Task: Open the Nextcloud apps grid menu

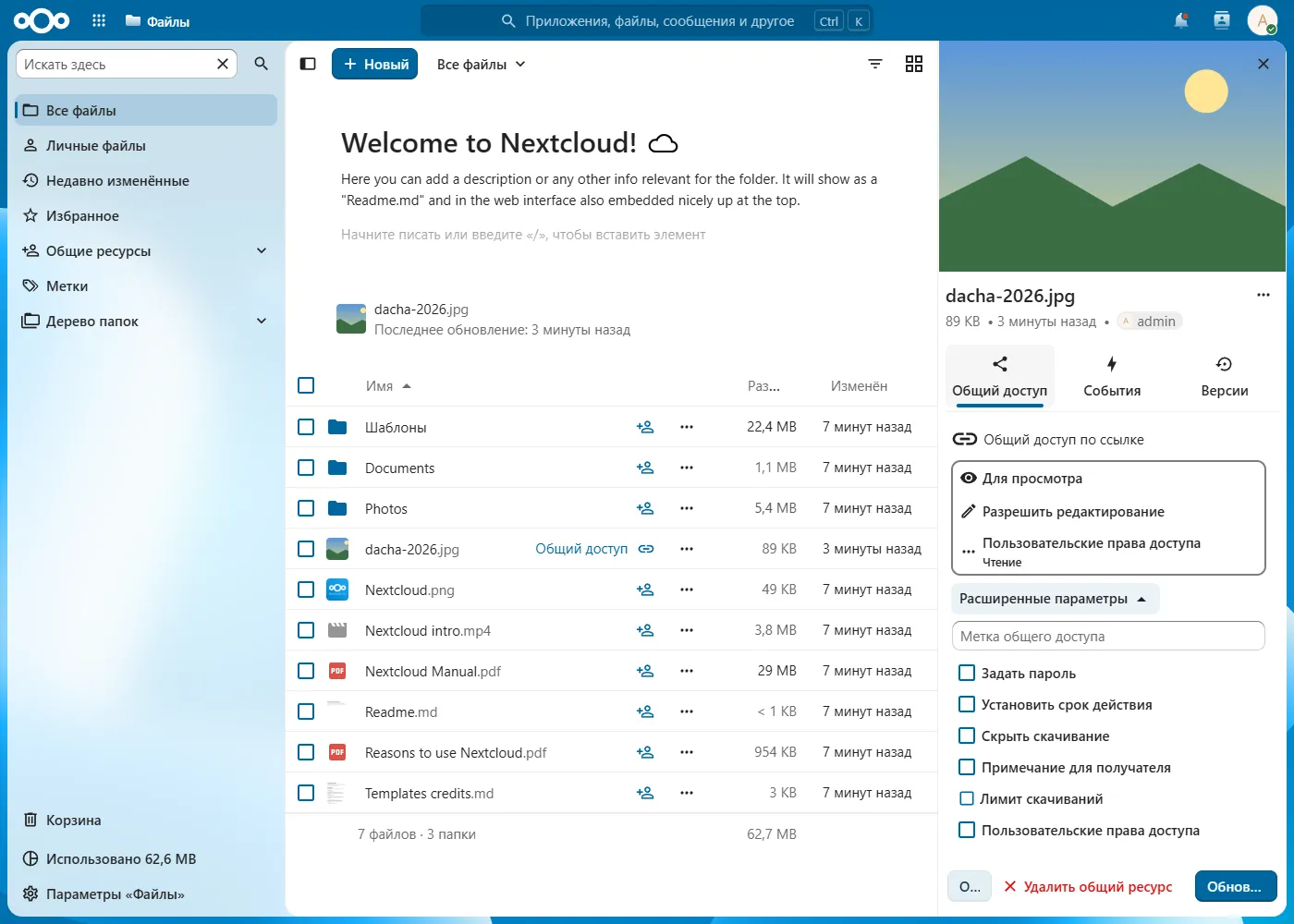Action: [99, 20]
